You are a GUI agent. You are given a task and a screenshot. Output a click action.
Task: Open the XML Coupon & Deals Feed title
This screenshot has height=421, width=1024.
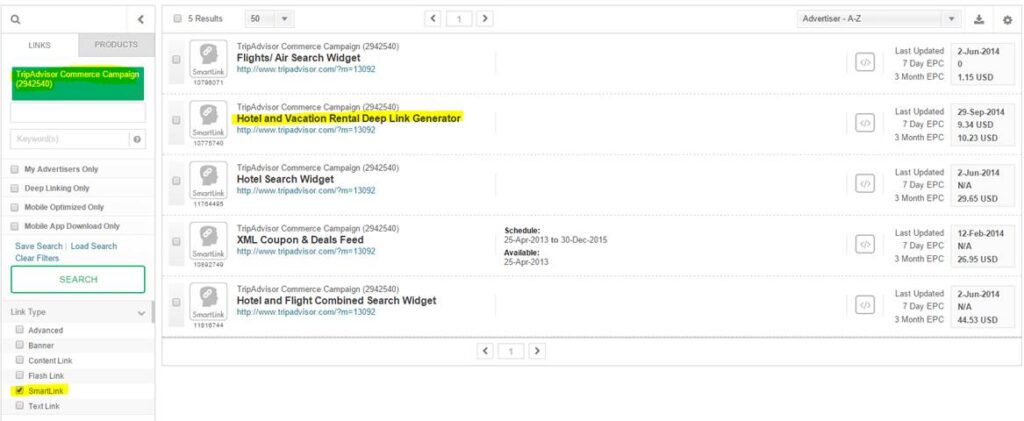pos(300,240)
